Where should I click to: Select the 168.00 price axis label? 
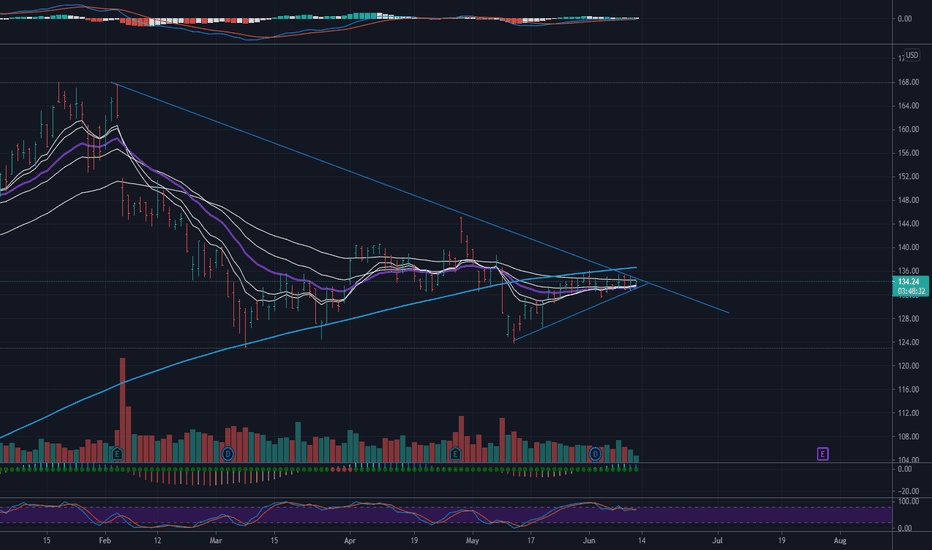pyautogui.click(x=908, y=83)
